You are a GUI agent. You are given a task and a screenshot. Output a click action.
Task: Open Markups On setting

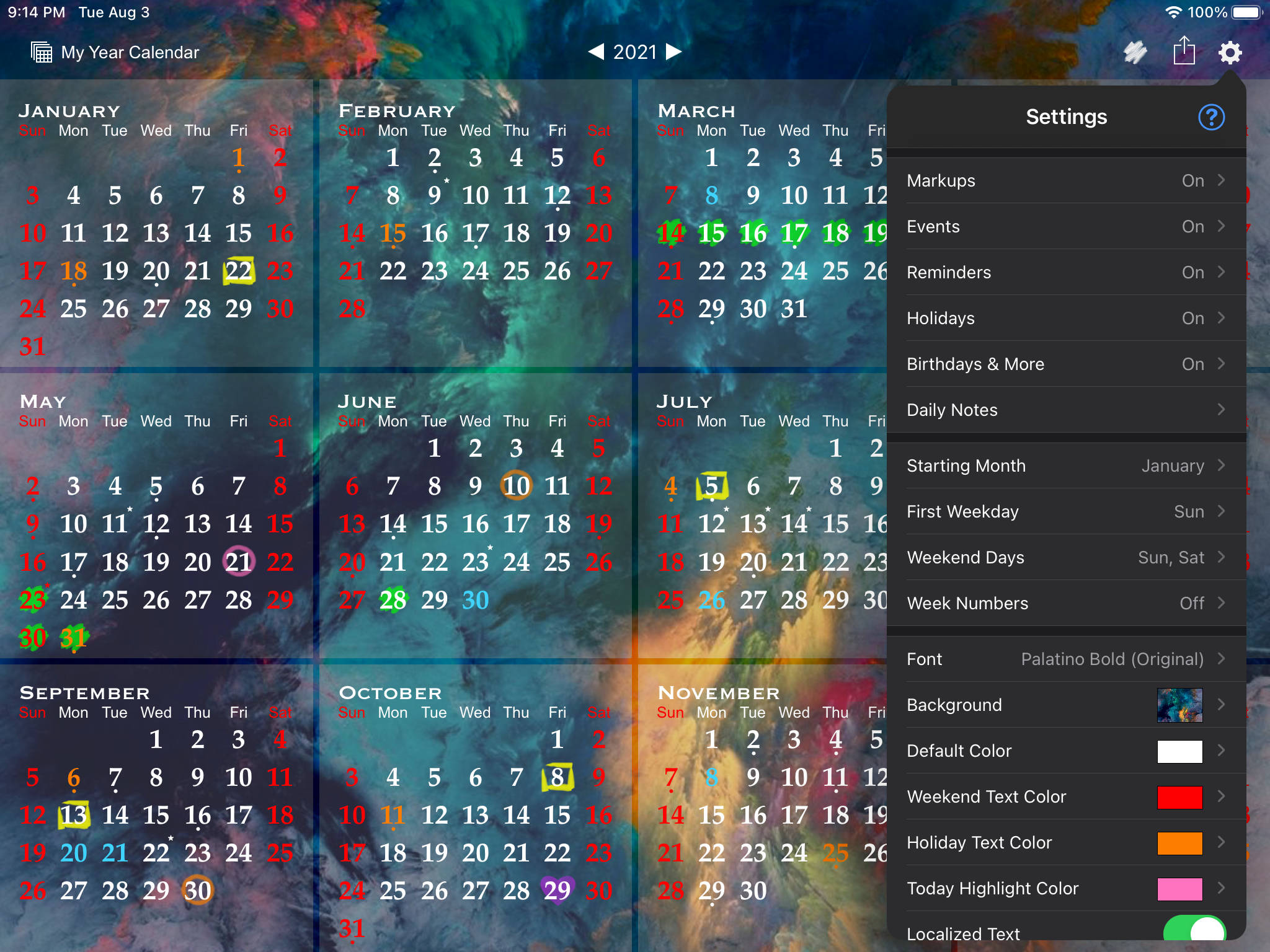click(x=1067, y=180)
